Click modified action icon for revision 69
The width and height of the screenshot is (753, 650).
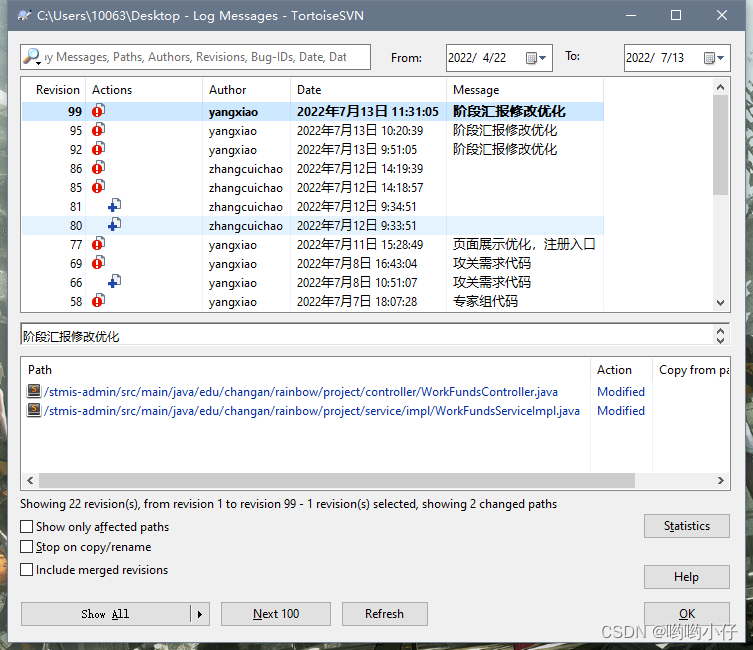point(98,263)
